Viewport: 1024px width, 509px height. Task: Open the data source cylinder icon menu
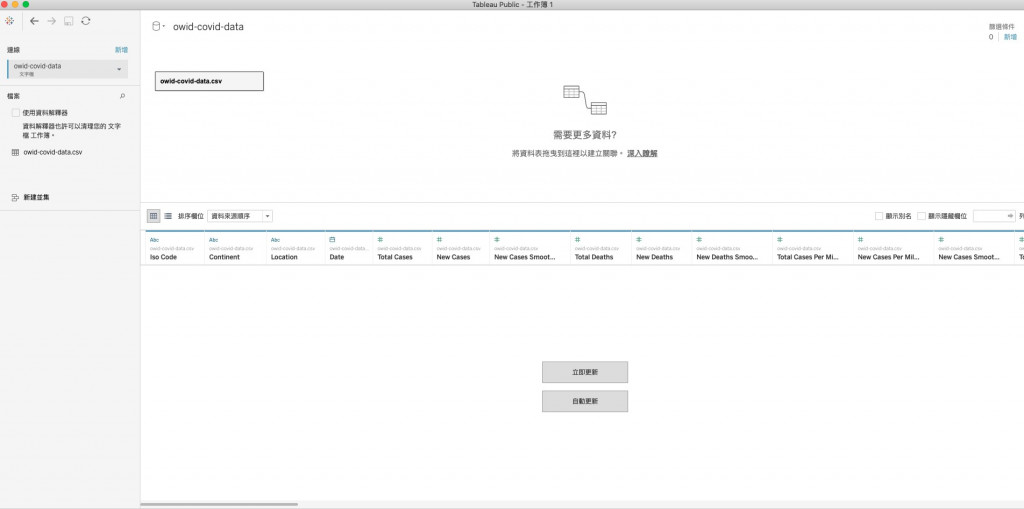pyautogui.click(x=157, y=27)
